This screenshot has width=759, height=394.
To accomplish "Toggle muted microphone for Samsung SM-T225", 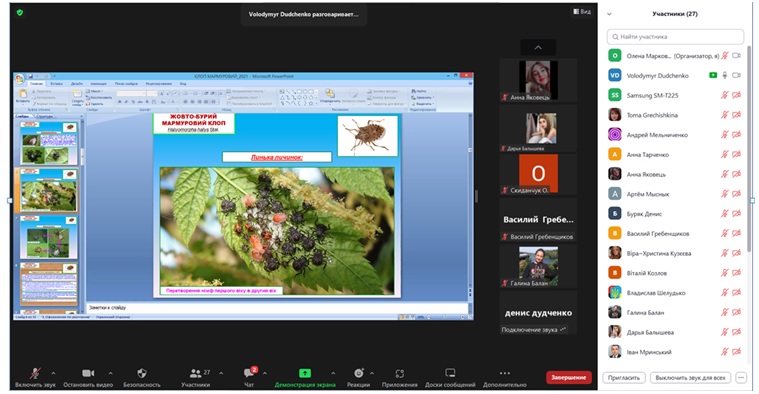I will click(725, 95).
